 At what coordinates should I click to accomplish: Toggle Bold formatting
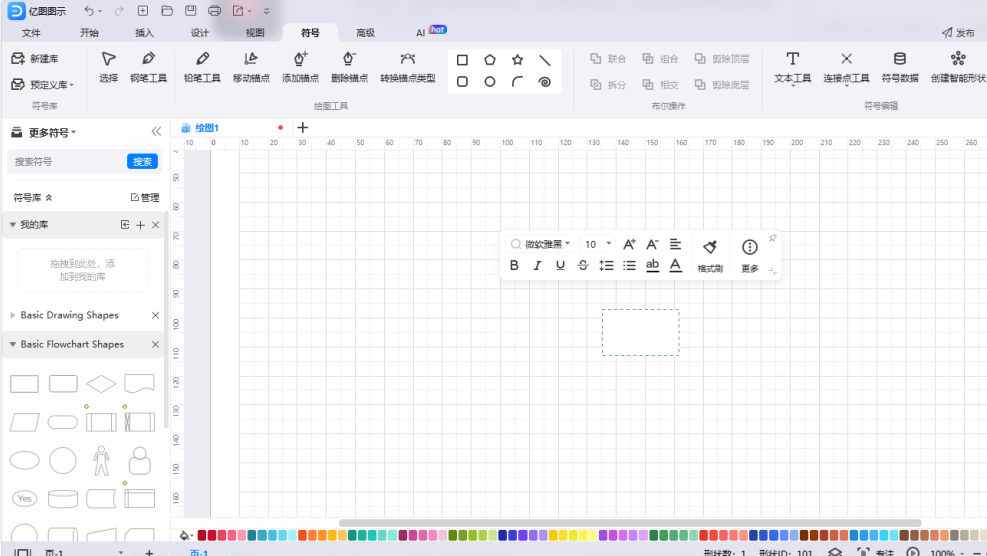tap(514, 266)
